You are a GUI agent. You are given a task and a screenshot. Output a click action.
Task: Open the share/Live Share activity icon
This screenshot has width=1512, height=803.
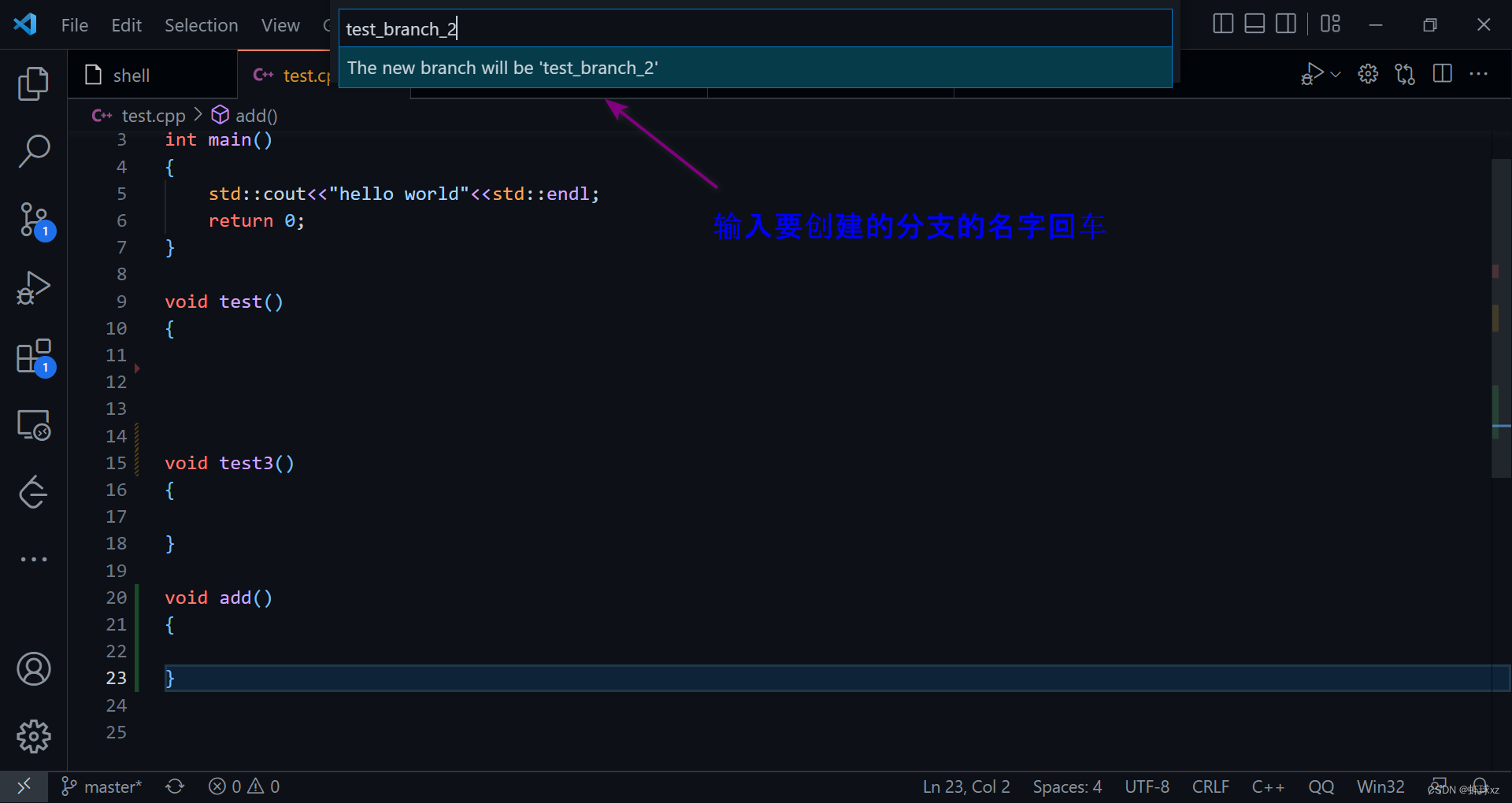pos(33,492)
